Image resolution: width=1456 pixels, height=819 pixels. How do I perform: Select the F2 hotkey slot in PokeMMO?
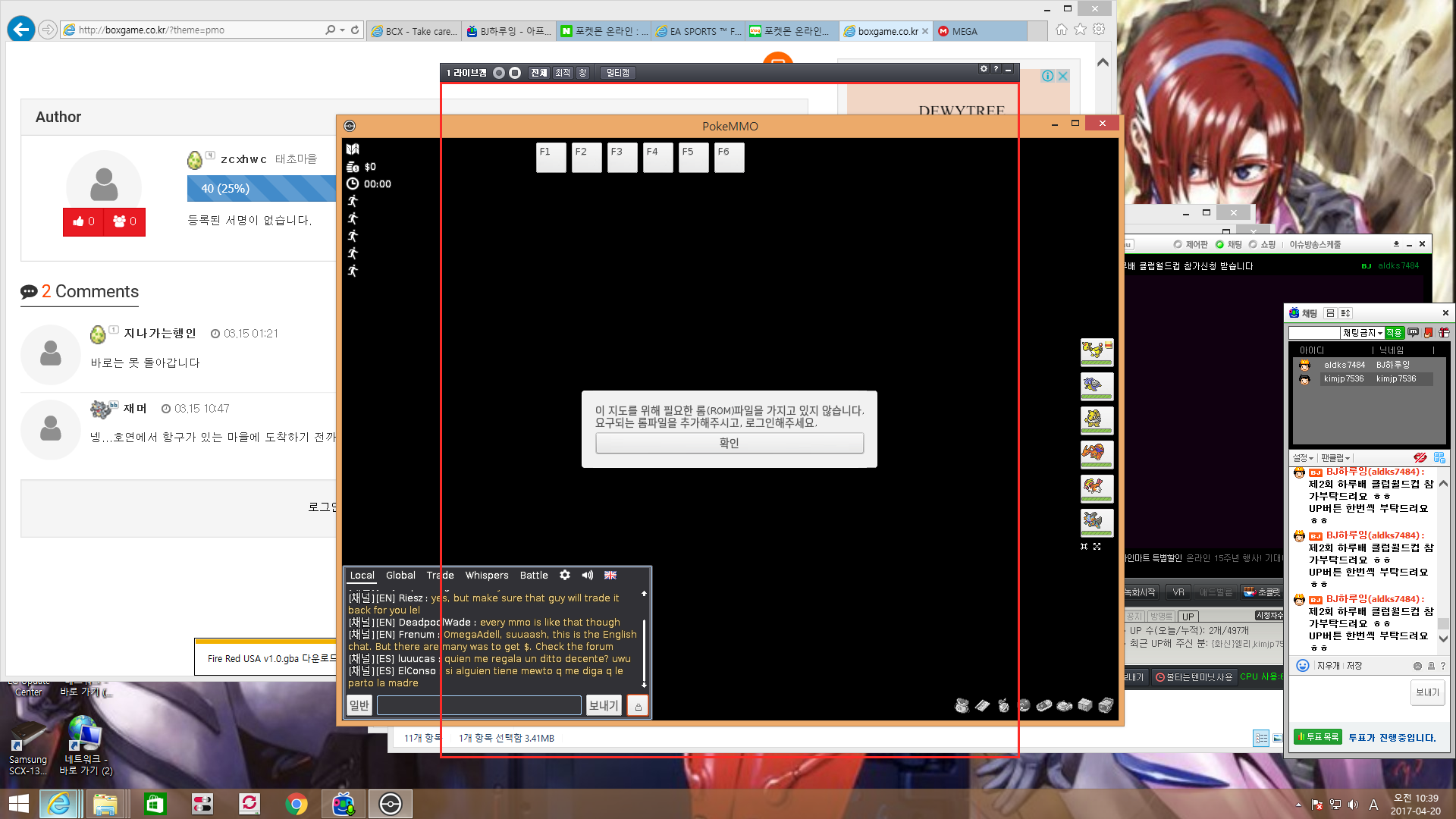click(586, 157)
